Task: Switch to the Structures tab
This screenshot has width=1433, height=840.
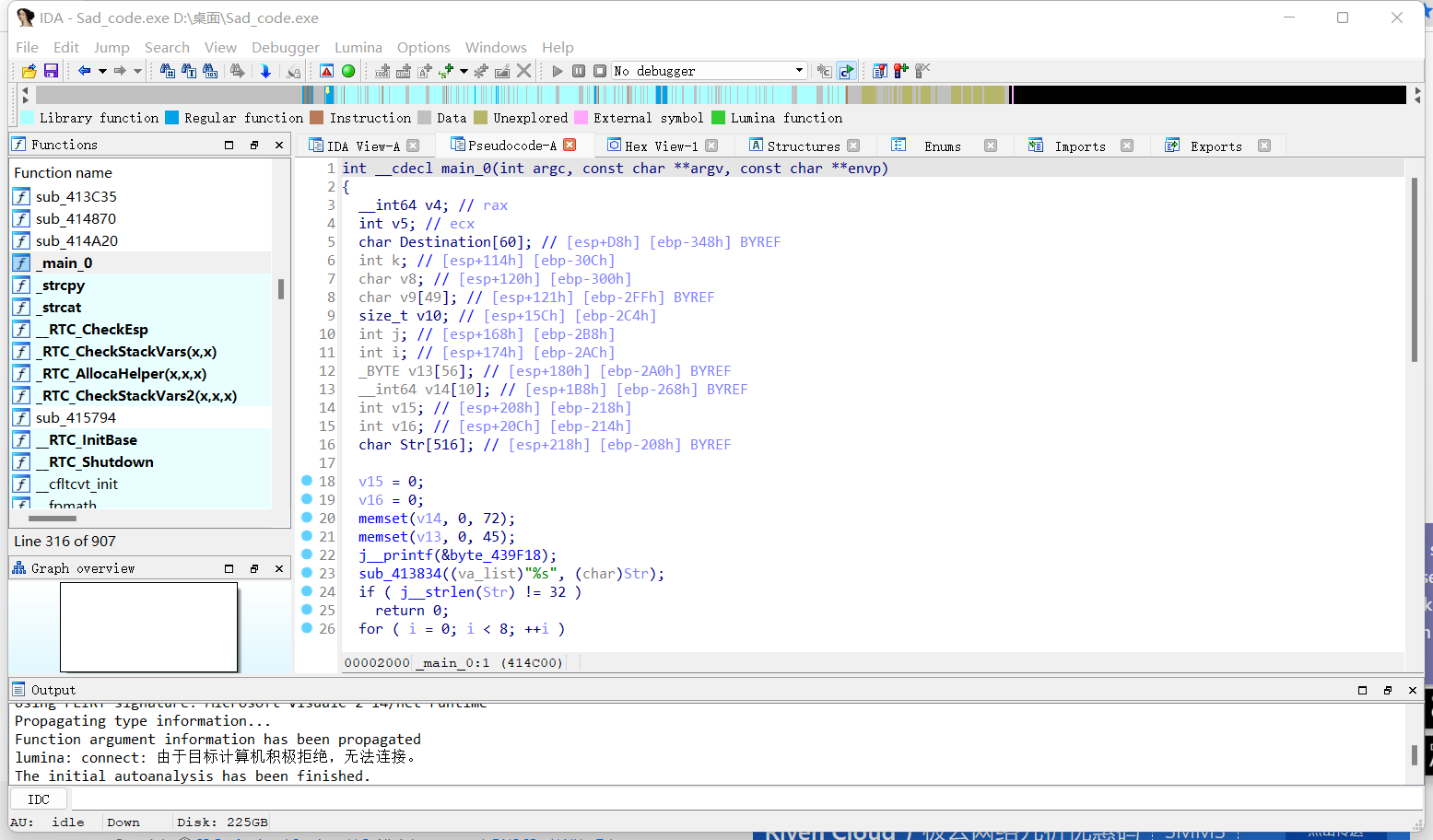Action: [x=803, y=146]
